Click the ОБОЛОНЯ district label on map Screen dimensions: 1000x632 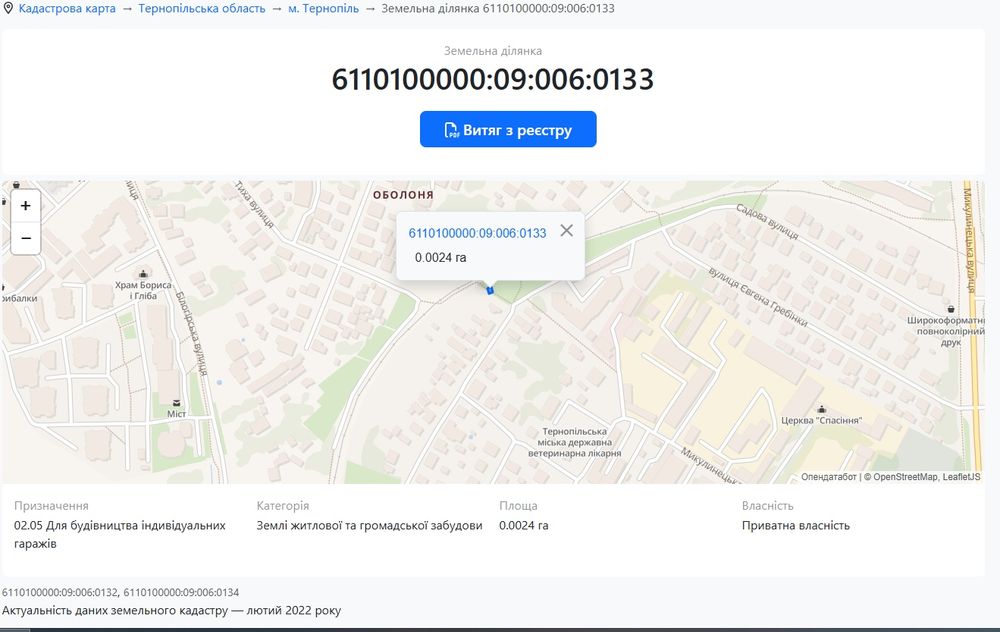403,195
